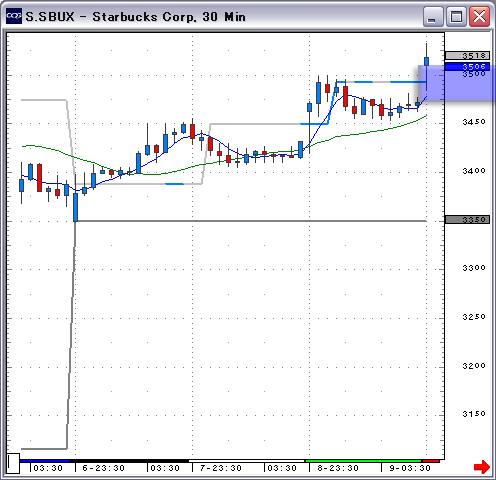Image resolution: width=496 pixels, height=480 pixels.
Task: Click the 3300 price axis value
Action: pyautogui.click(x=474, y=268)
